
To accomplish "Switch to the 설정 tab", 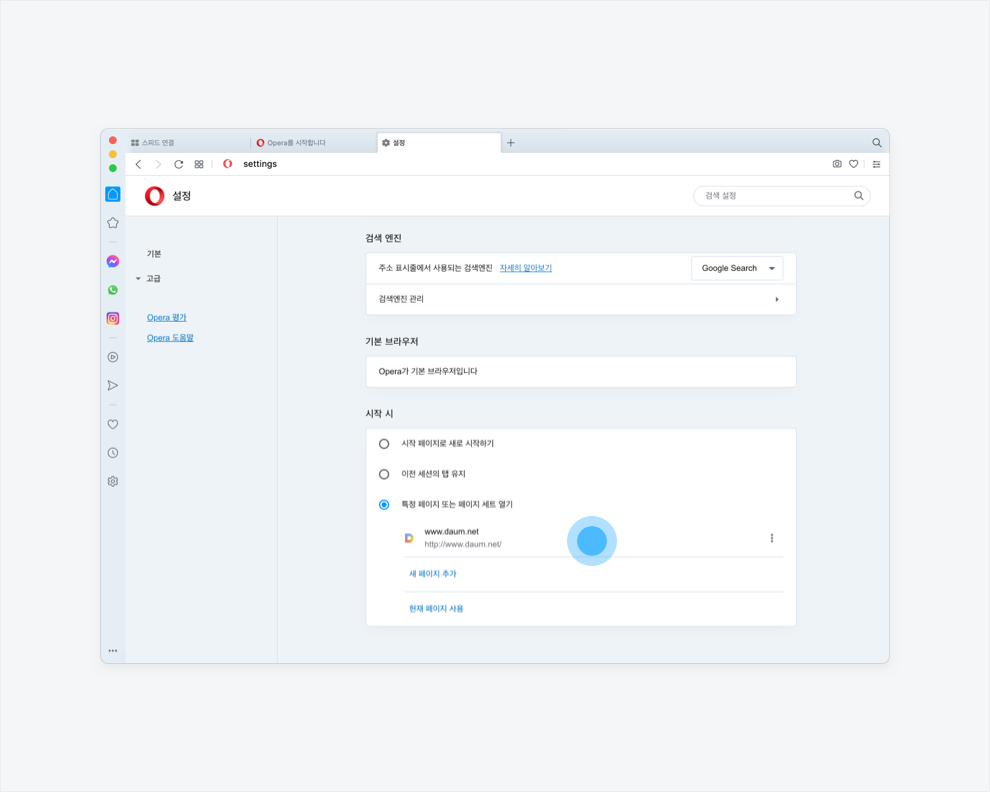I will pos(439,143).
